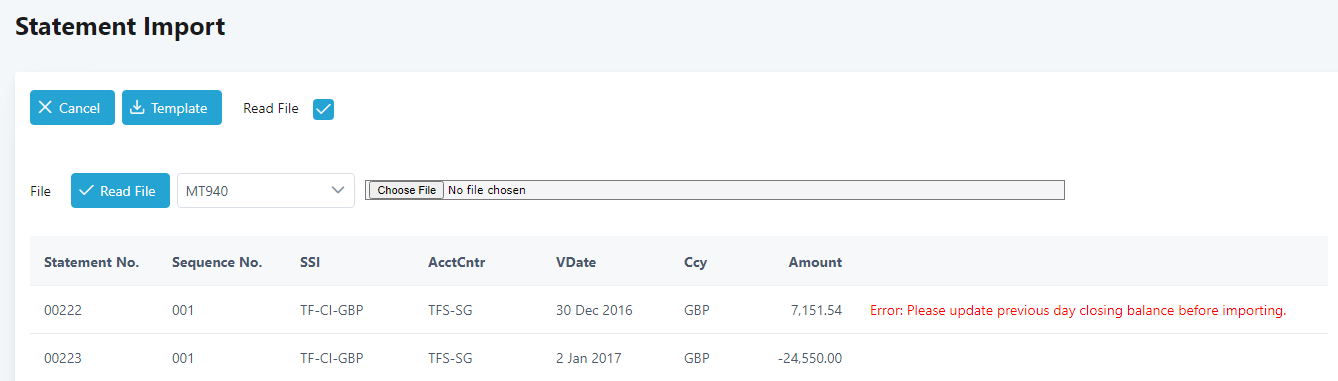The height and width of the screenshot is (381, 1338).
Task: Click the AcctCntr column header
Action: click(x=456, y=262)
